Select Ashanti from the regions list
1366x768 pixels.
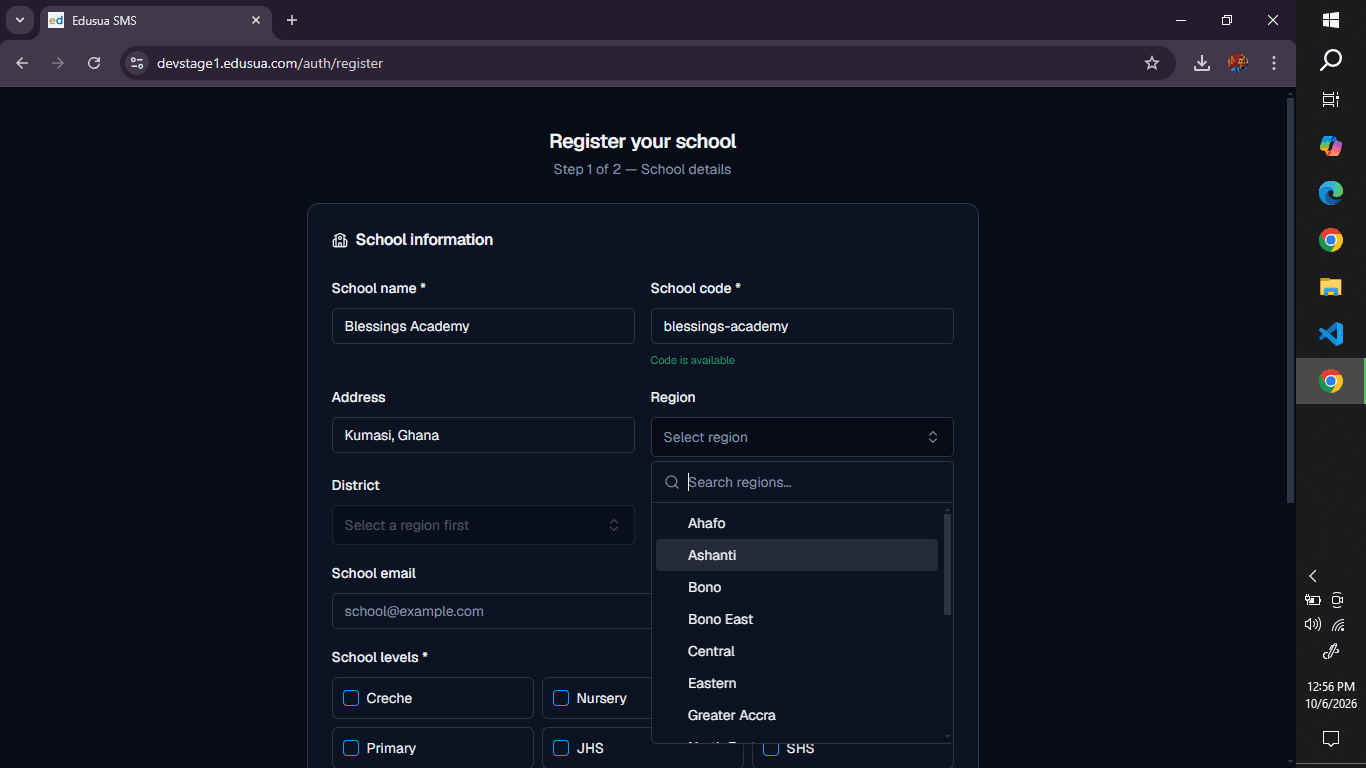[797, 555]
